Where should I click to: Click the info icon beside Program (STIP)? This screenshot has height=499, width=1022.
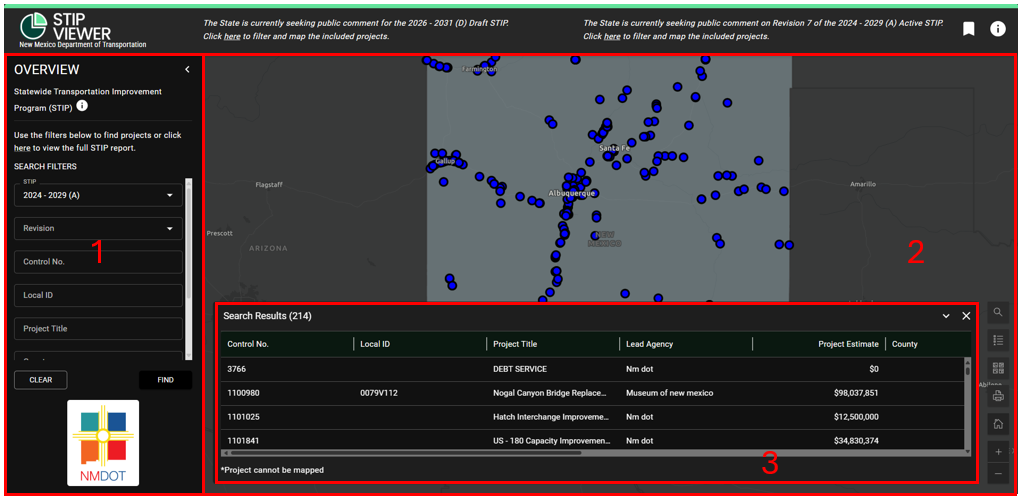click(x=81, y=106)
